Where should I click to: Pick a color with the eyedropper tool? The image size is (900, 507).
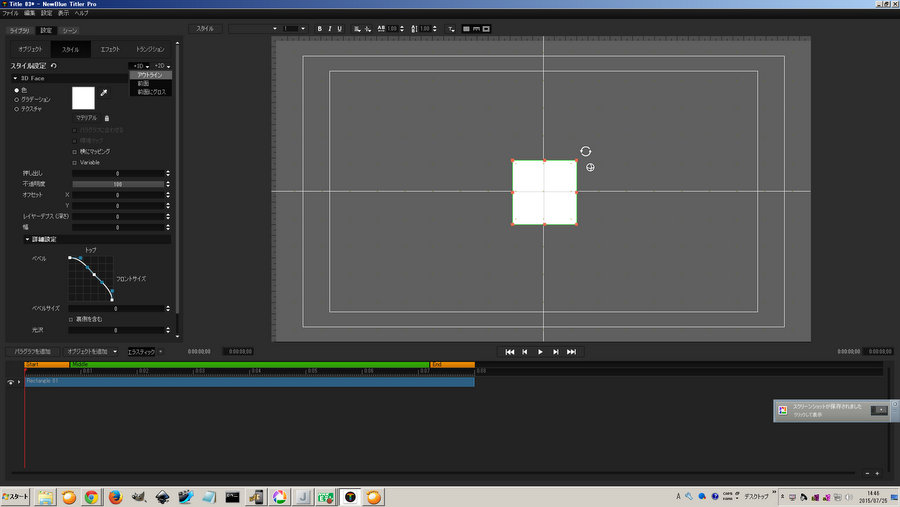[104, 92]
